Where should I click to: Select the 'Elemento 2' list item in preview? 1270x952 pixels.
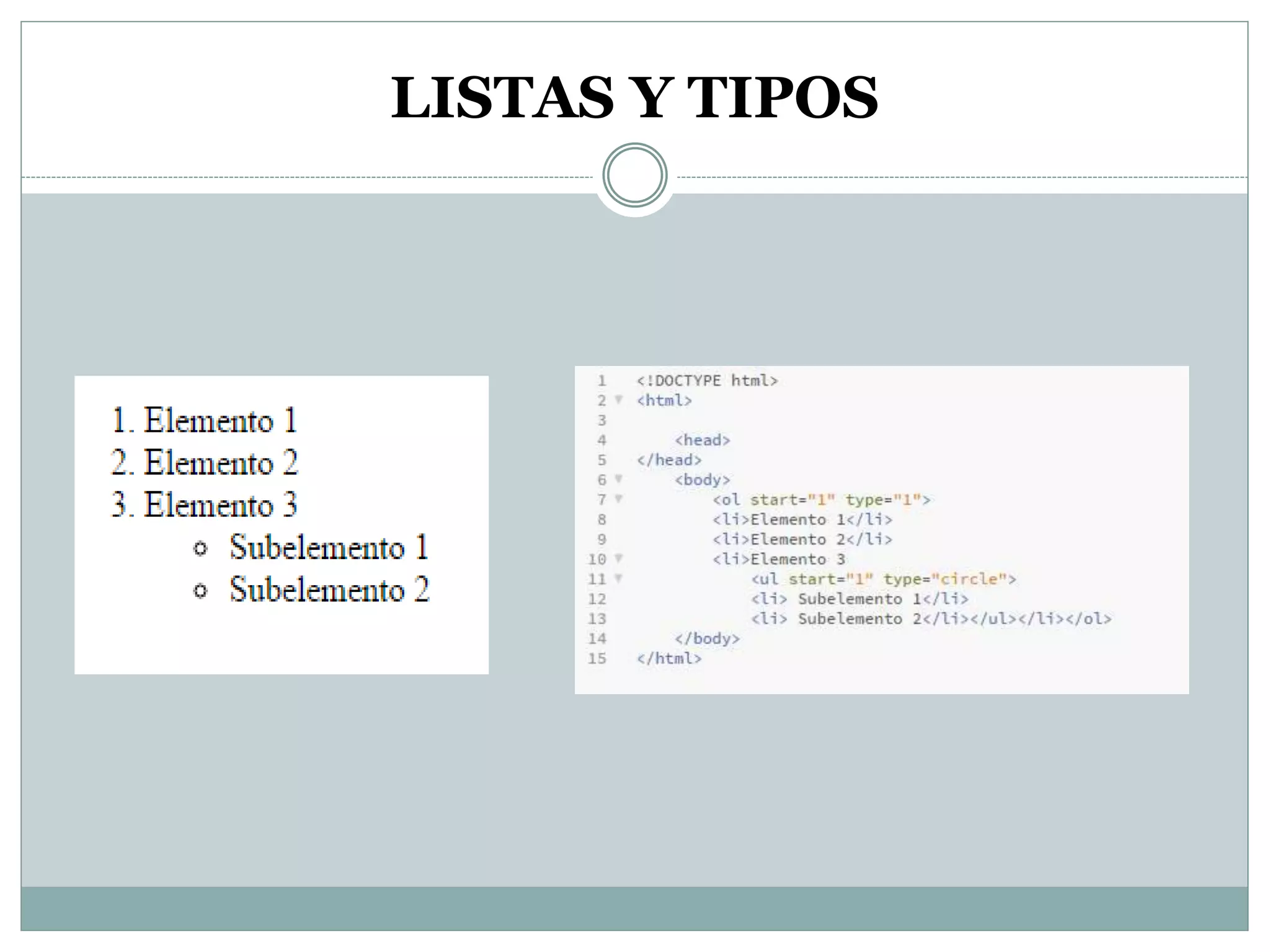(205, 462)
